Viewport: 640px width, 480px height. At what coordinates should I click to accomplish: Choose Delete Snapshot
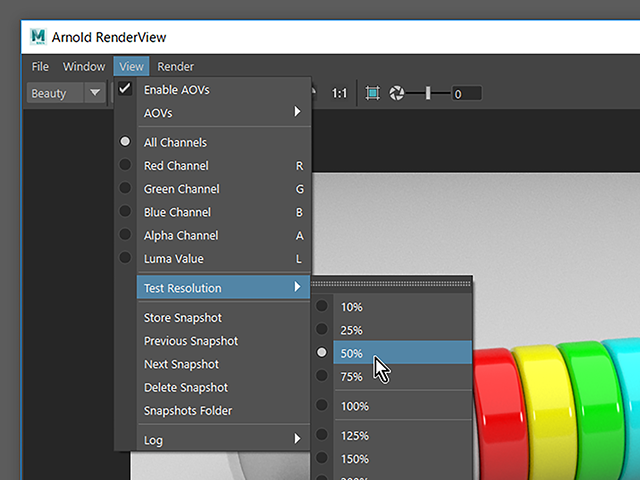224,387
